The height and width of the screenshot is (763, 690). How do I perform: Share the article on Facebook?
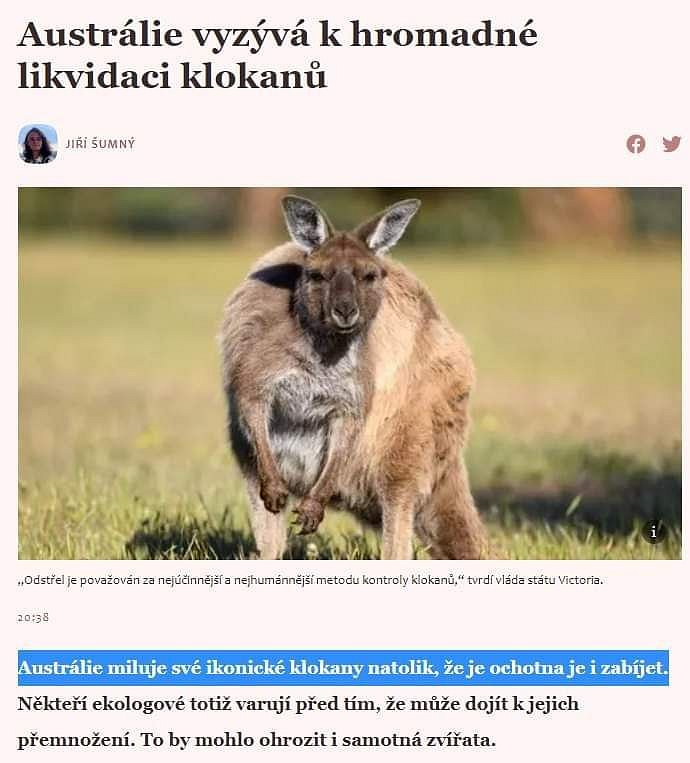(x=636, y=144)
